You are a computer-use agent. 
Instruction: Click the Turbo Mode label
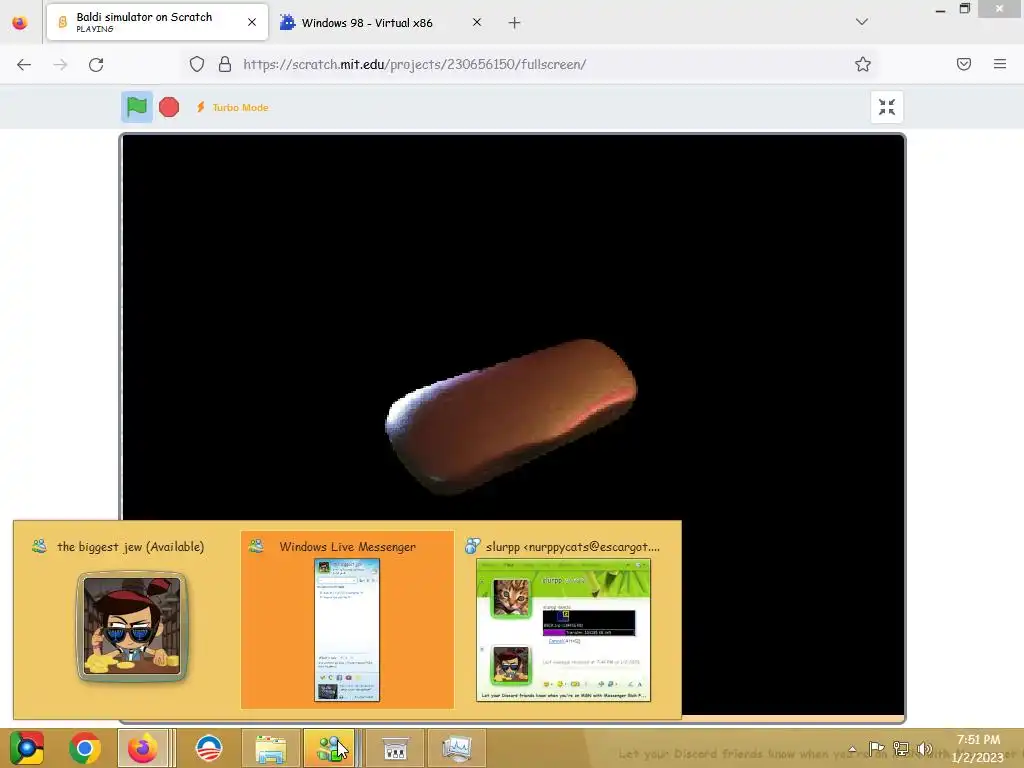[240, 107]
